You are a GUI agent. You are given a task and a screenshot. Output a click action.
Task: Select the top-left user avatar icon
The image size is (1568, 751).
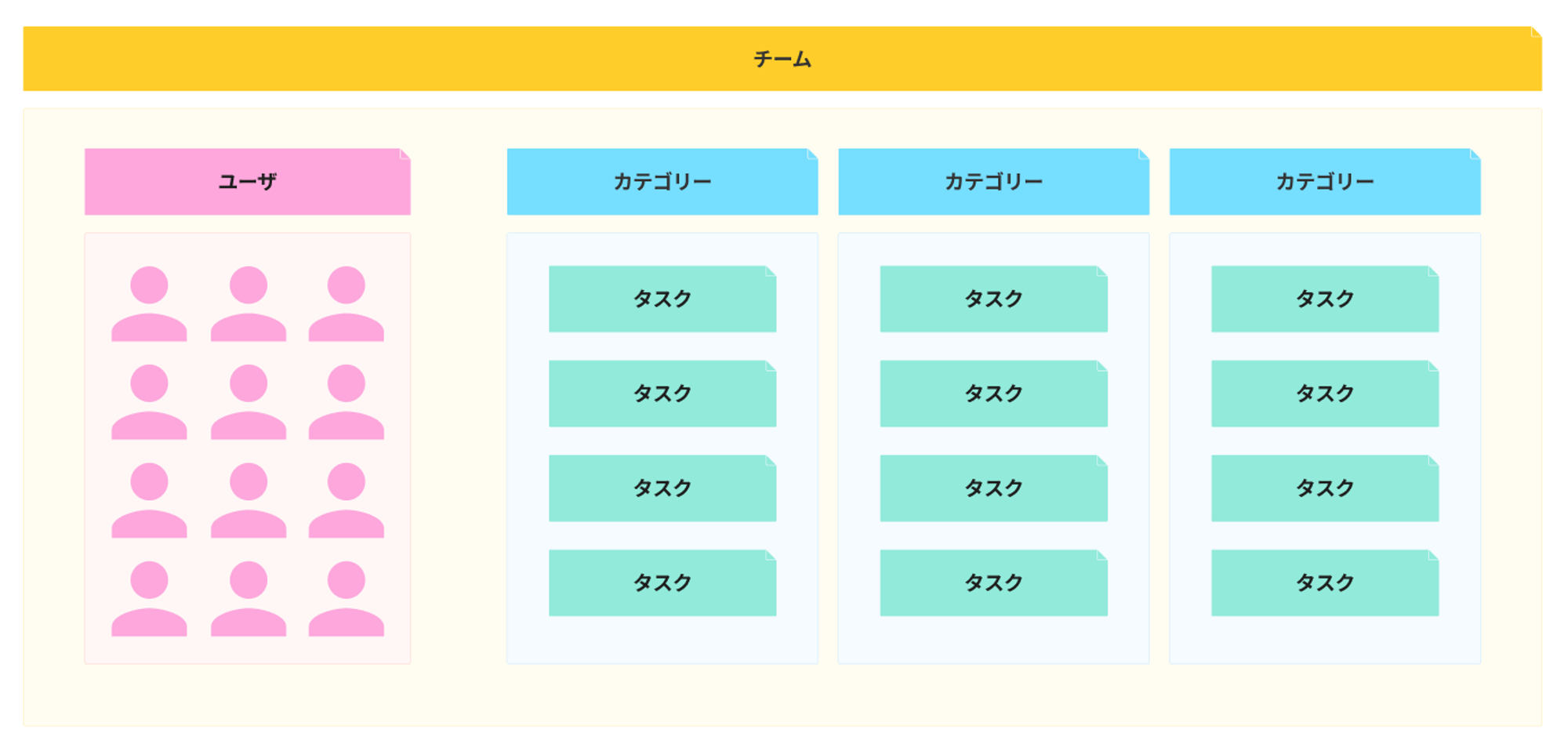coord(149,304)
